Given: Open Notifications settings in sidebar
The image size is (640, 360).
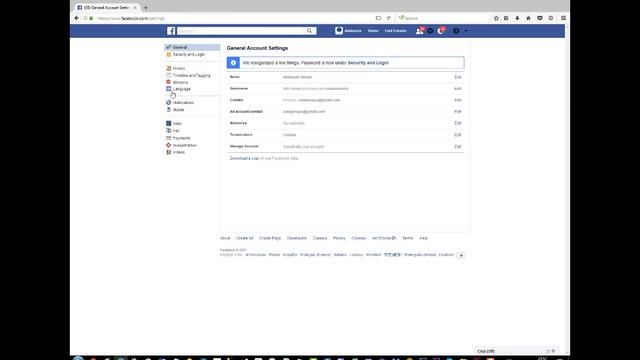Looking at the screenshot, I should (x=183, y=103).
